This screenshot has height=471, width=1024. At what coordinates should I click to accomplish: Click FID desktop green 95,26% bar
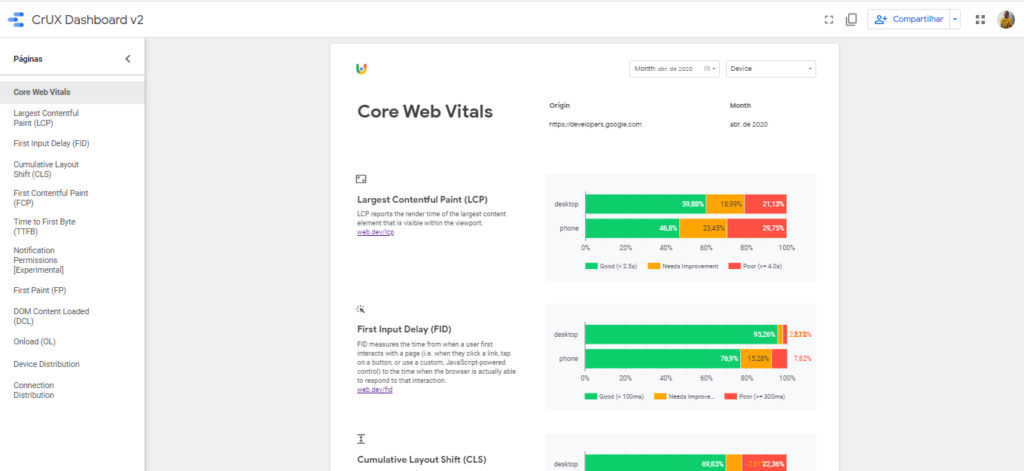coord(681,334)
